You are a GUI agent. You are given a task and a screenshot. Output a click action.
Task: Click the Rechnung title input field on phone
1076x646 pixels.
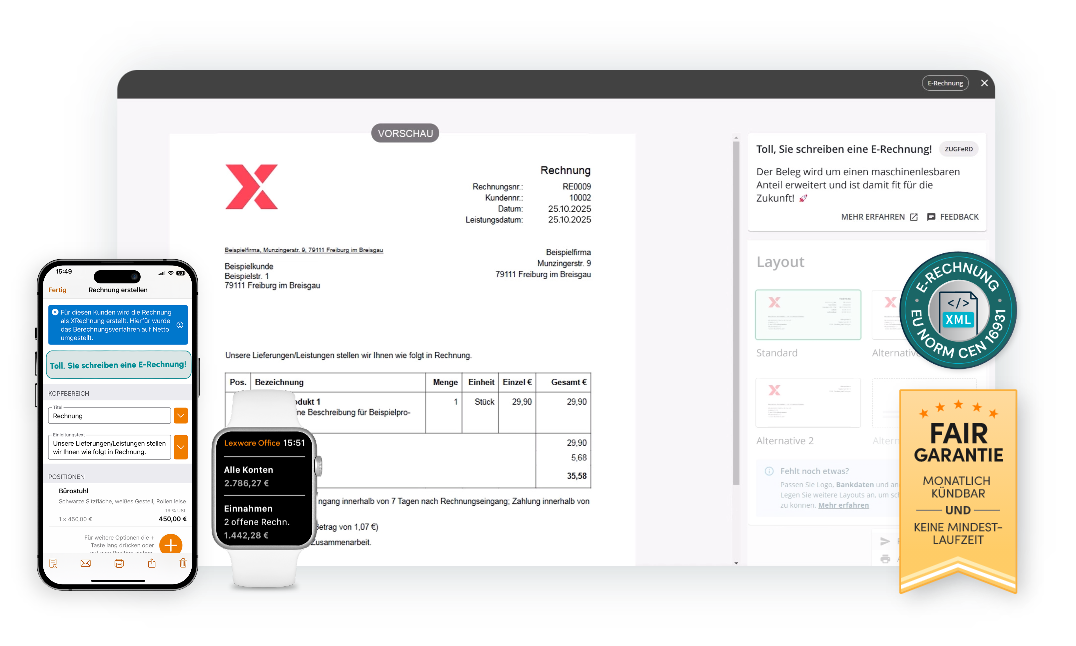(x=109, y=415)
